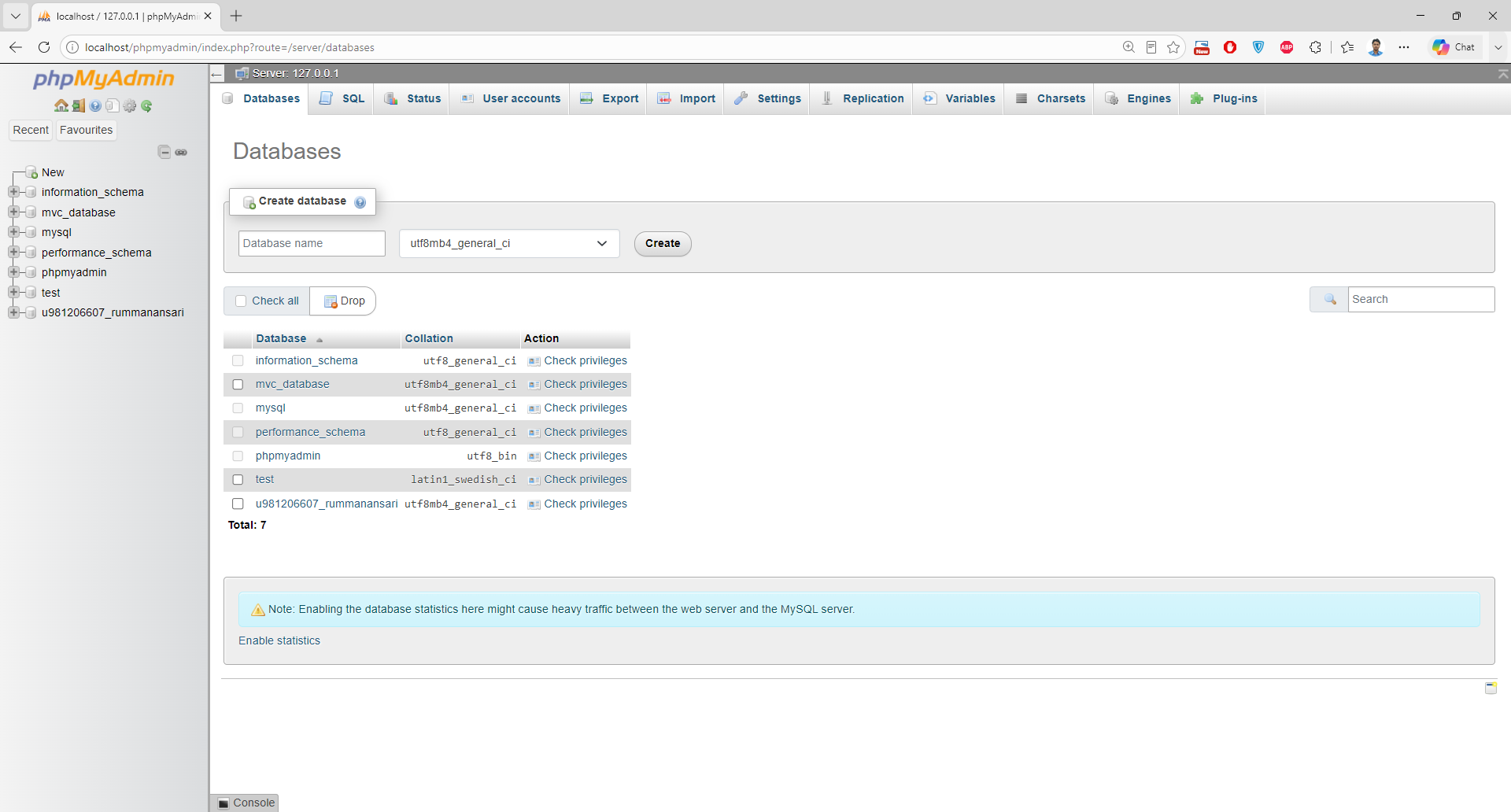Hide the navigation panel arrow icon

[x=217, y=74]
